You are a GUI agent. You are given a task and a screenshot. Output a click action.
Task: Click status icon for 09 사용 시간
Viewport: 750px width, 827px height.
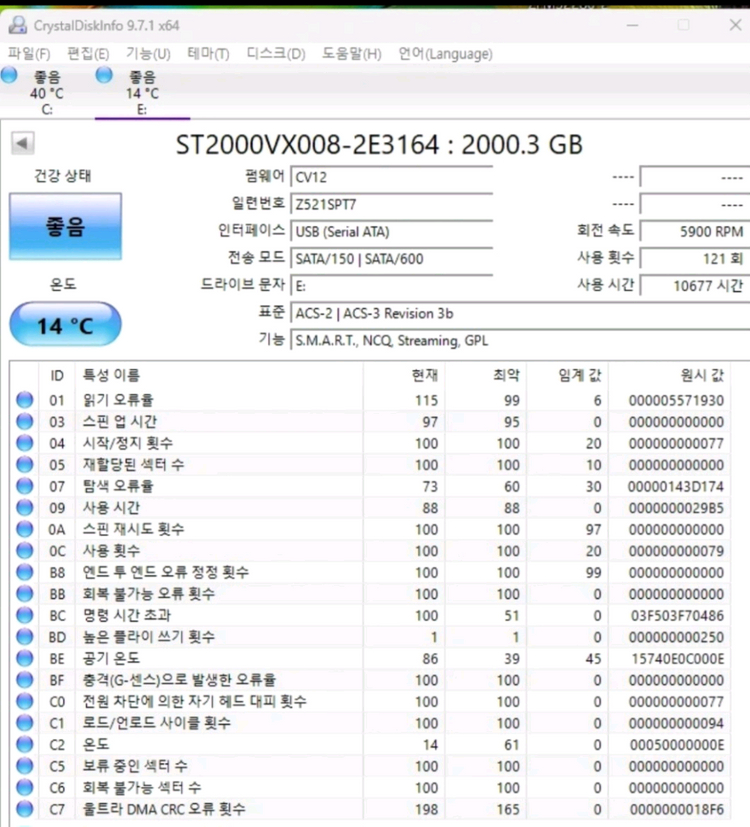(x=24, y=507)
